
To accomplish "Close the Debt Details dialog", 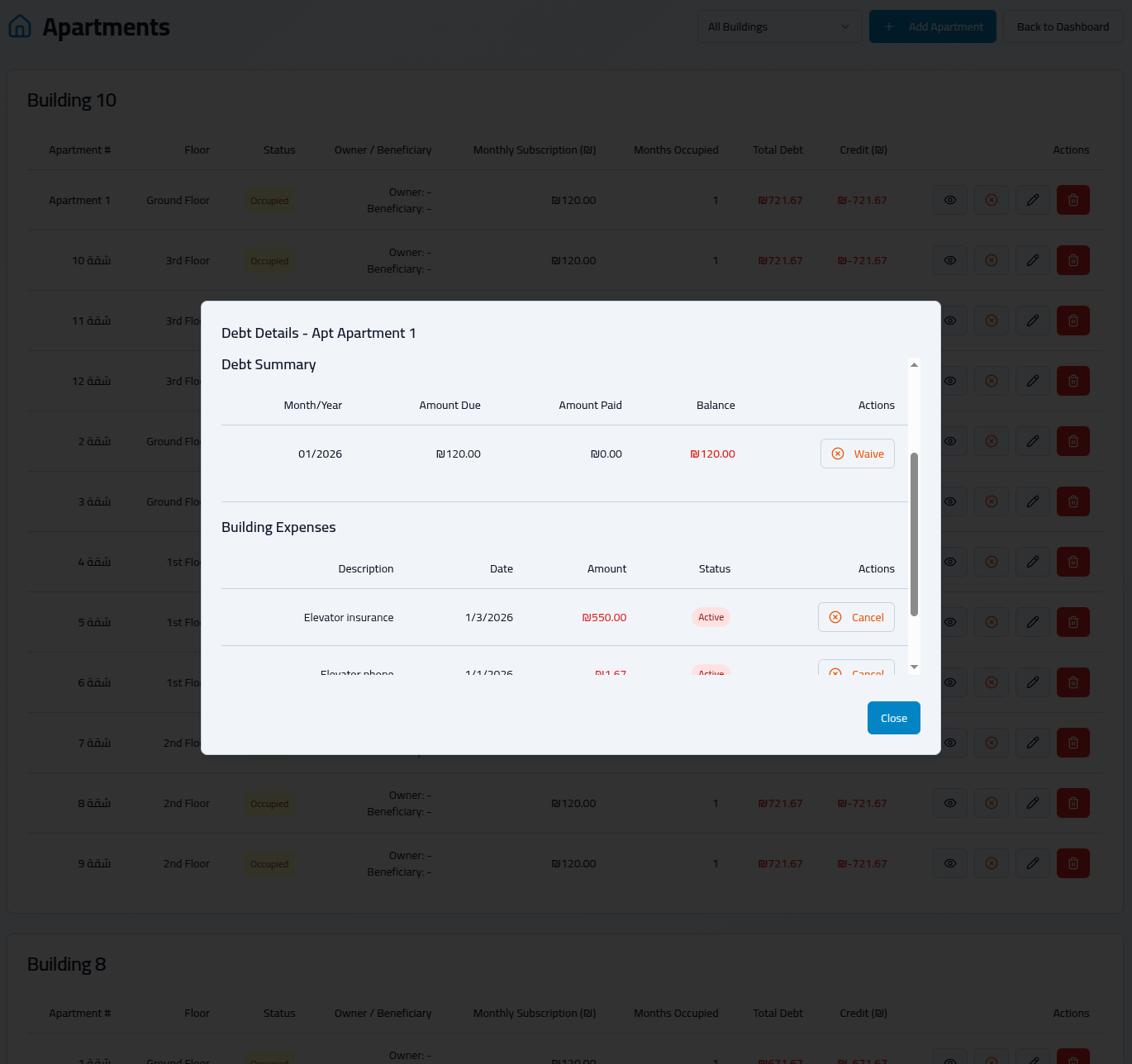I will 893,718.
